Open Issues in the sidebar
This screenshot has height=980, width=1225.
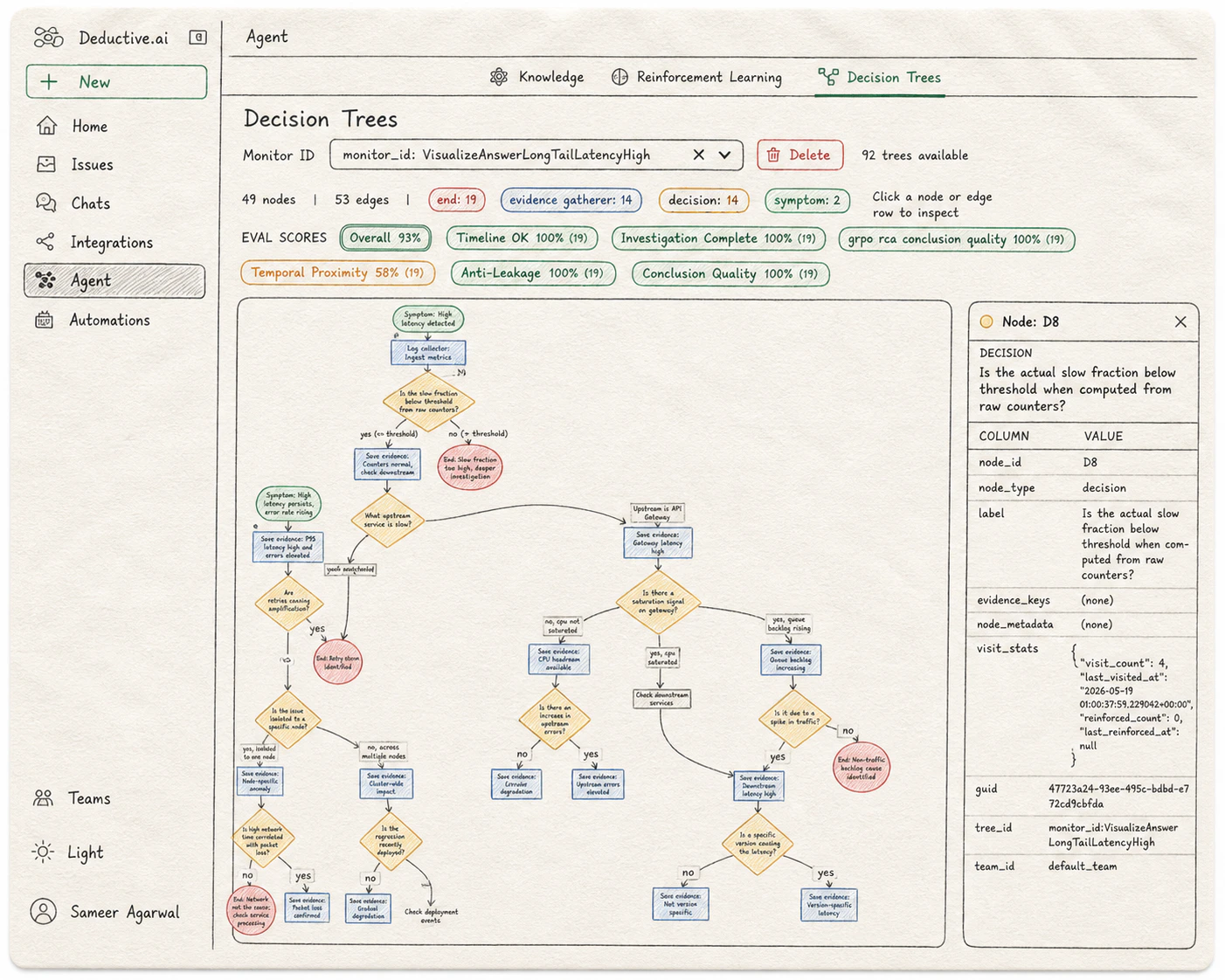tap(75, 164)
